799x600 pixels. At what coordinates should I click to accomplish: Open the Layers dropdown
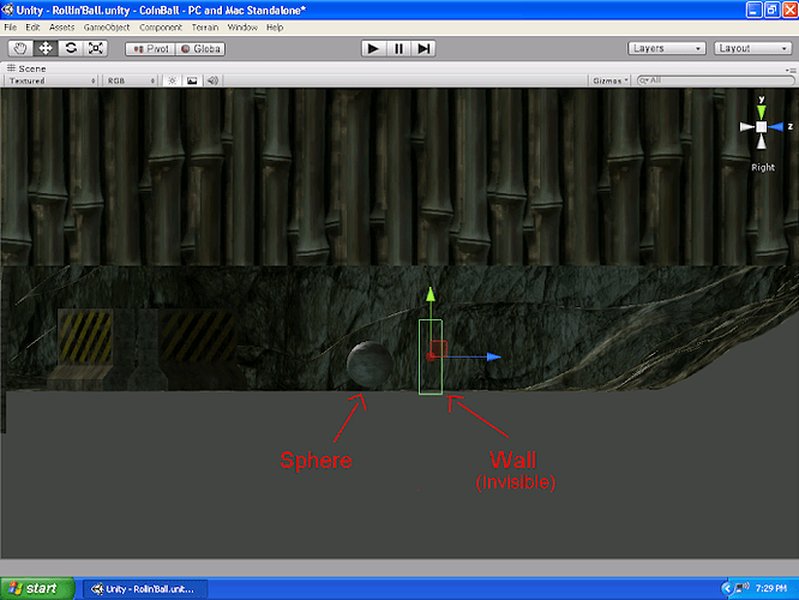point(667,48)
